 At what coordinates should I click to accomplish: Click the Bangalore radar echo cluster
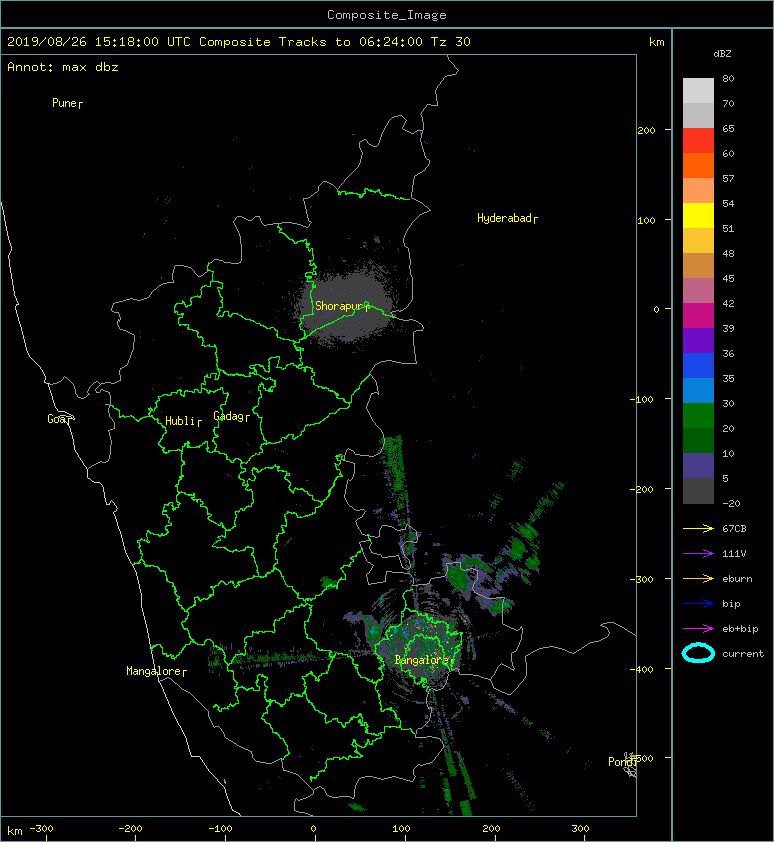tap(419, 647)
